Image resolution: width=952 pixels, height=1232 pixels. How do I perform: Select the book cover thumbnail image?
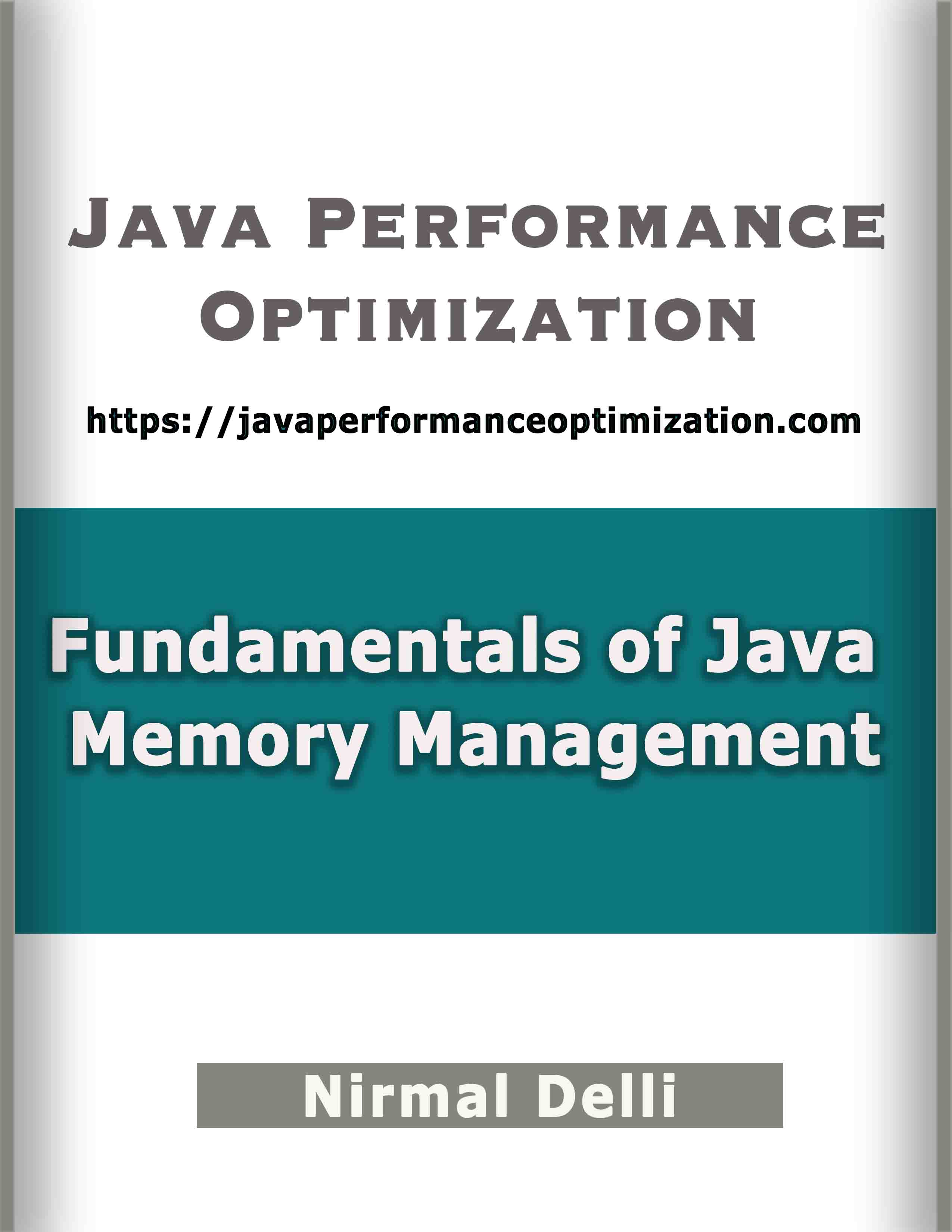pos(476,616)
